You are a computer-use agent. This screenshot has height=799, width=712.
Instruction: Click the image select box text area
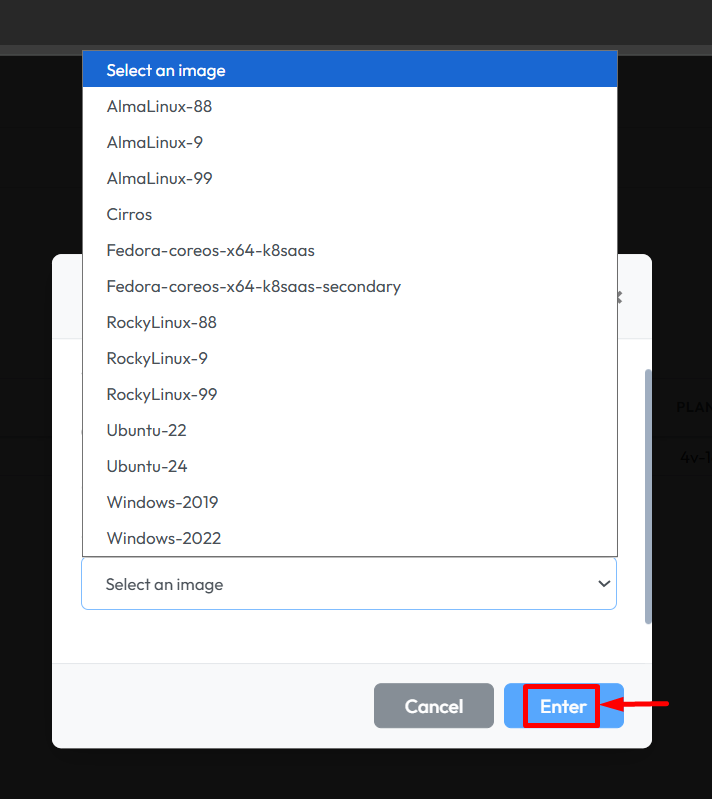pos(300,584)
